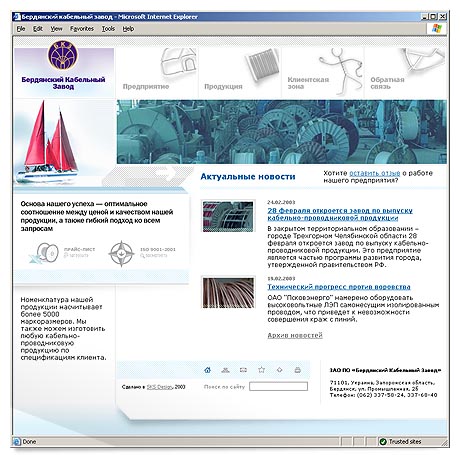Screen dimensions: 460x455
Task: Click the round BKZ factory logo
Action: (63, 55)
